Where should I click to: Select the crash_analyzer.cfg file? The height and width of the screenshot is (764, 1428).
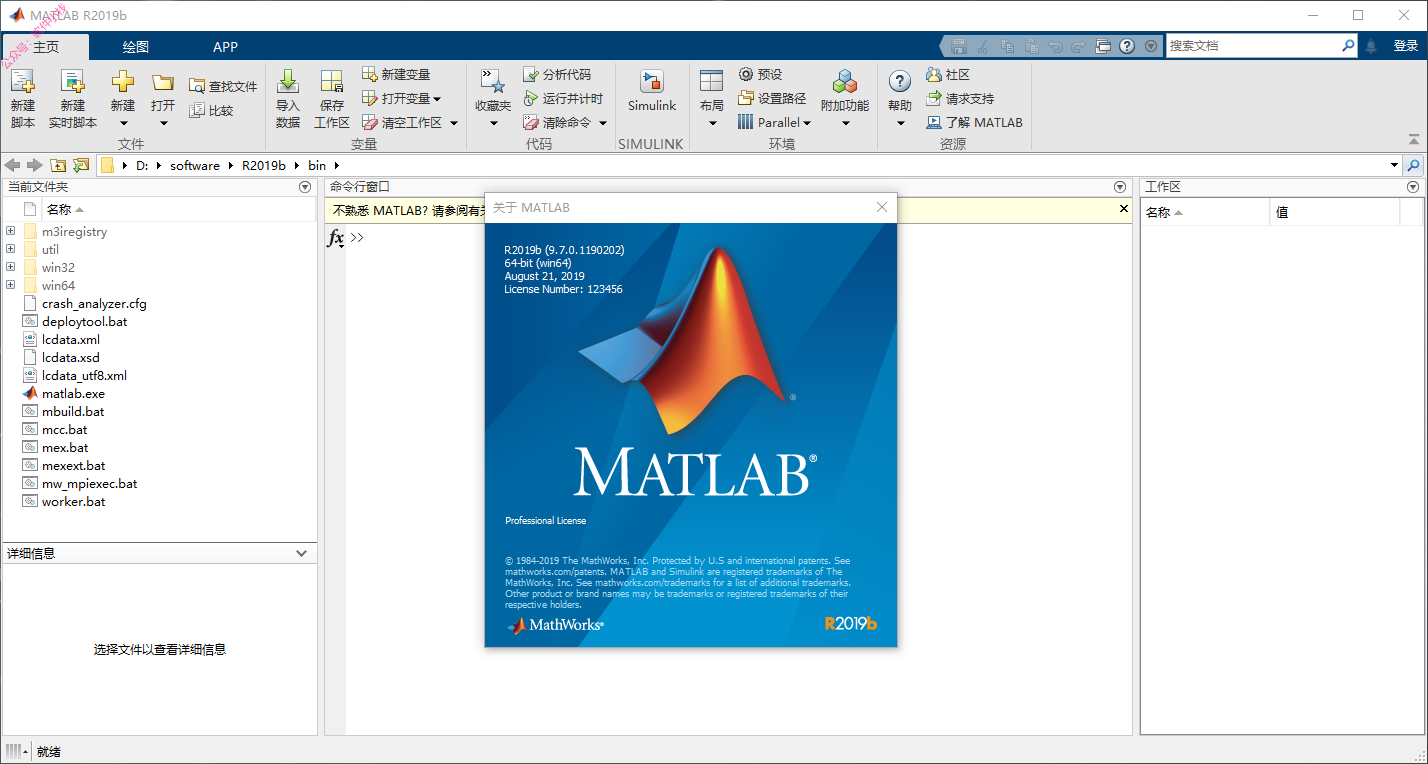point(94,304)
